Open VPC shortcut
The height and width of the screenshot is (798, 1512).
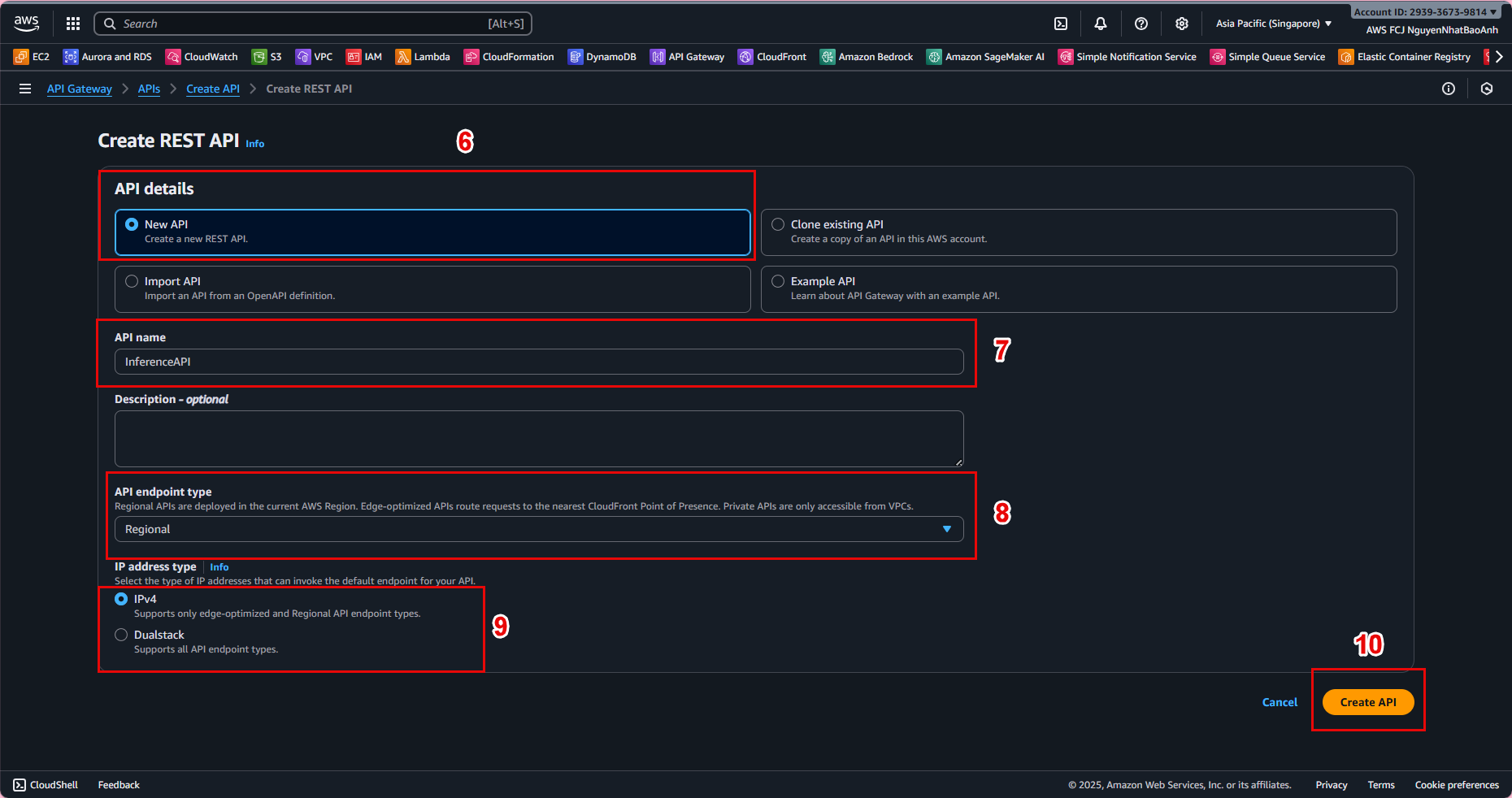pyautogui.click(x=314, y=57)
